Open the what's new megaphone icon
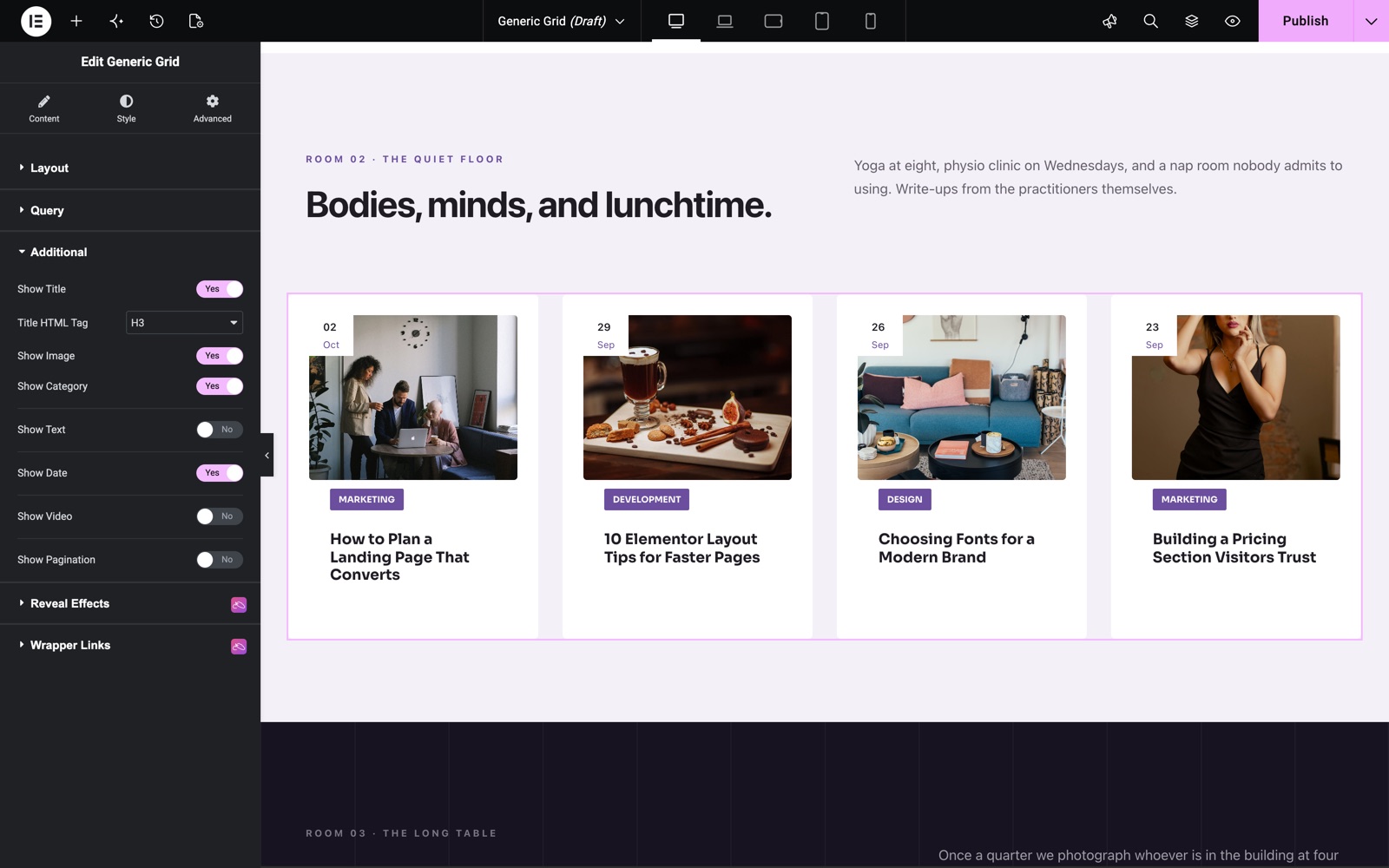 coord(1109,21)
